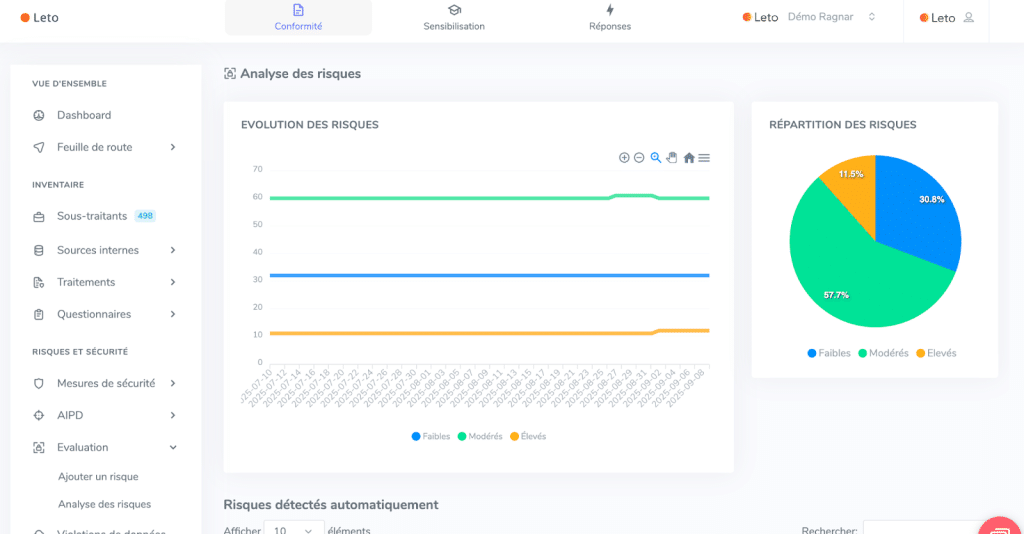Toggle Elevés slice in pie chart legend
The width and height of the screenshot is (1024, 534).
(935, 353)
